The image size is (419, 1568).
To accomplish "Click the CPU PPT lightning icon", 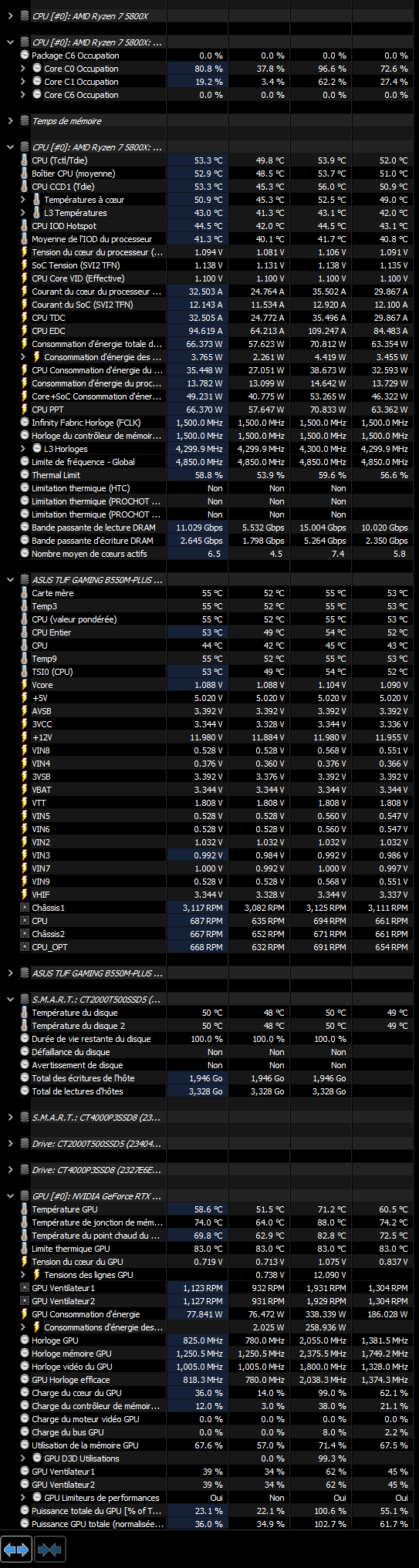I will 25,410.
